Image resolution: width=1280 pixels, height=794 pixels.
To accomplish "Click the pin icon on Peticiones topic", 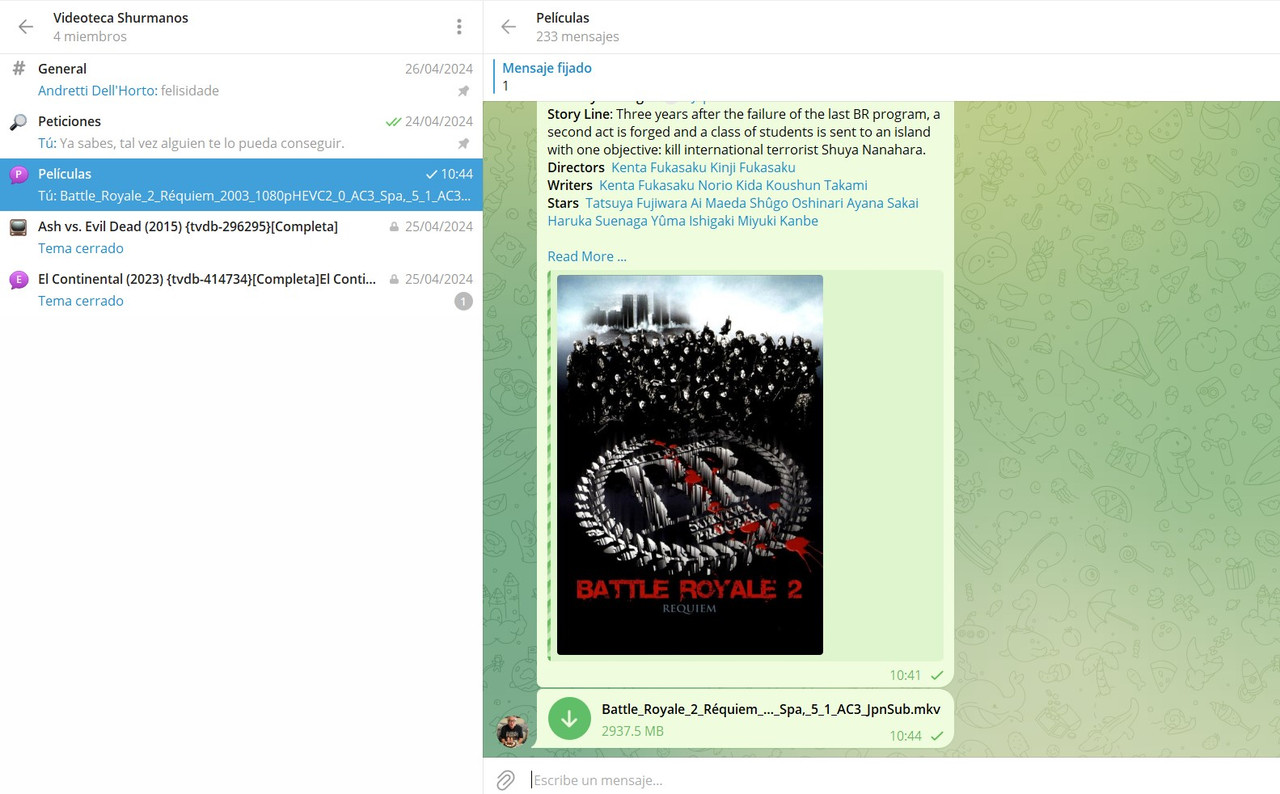I will pos(463,144).
